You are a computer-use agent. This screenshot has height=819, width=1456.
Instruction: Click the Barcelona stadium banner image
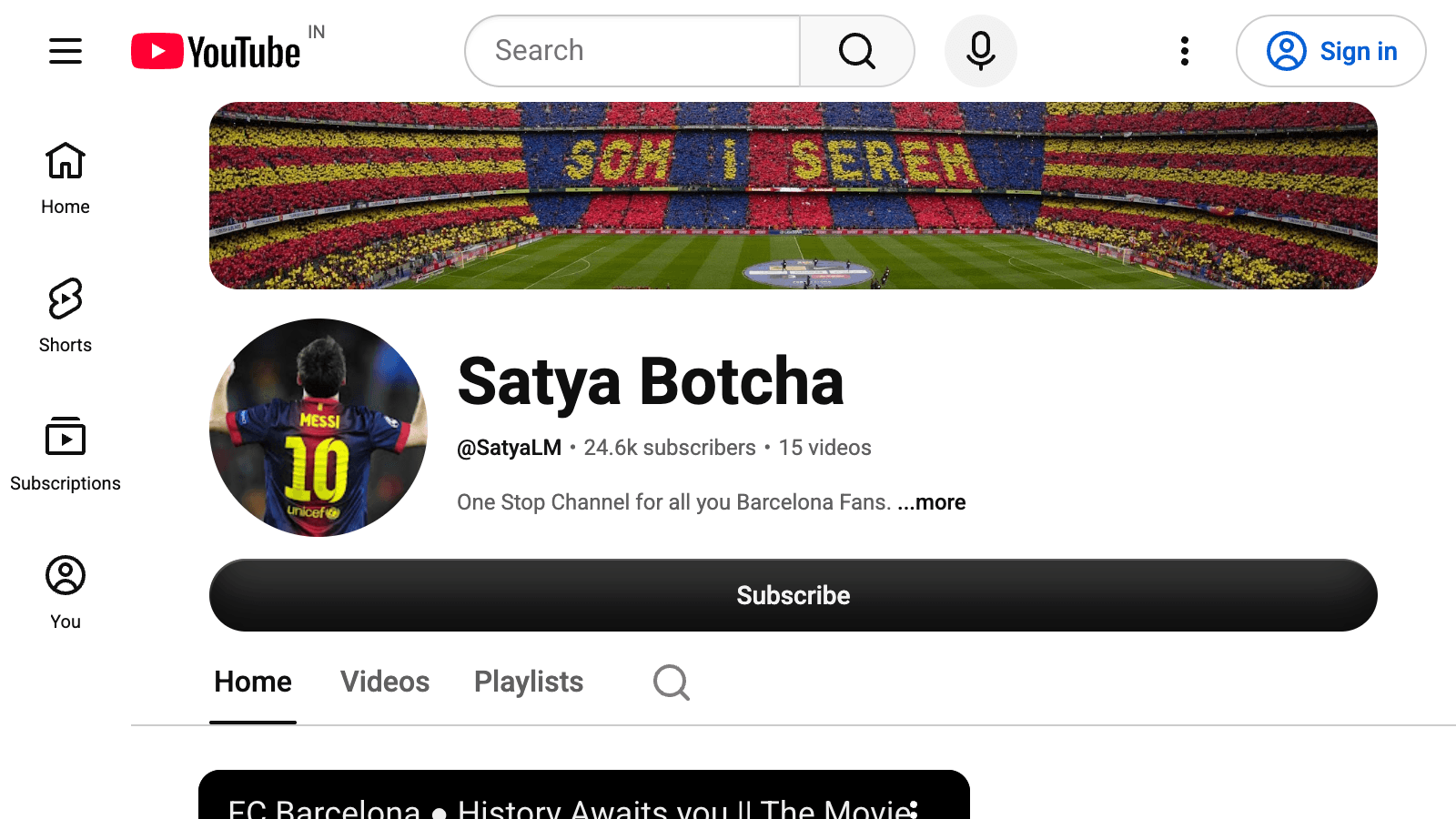tap(794, 196)
